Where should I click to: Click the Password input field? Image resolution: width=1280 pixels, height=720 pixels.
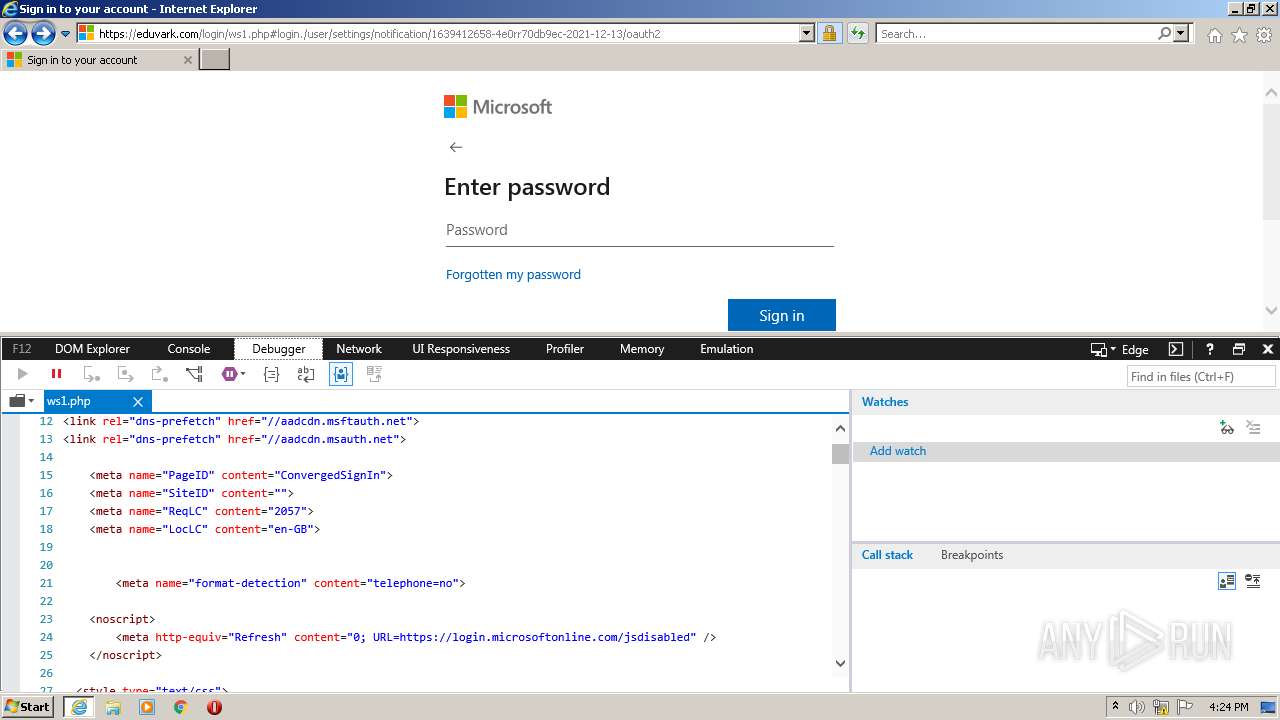pyautogui.click(x=639, y=230)
